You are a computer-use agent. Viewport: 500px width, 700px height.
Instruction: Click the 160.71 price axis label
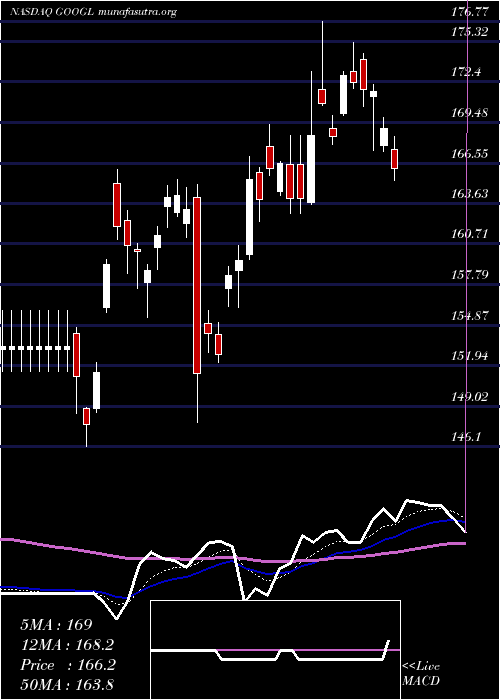(x=468, y=234)
